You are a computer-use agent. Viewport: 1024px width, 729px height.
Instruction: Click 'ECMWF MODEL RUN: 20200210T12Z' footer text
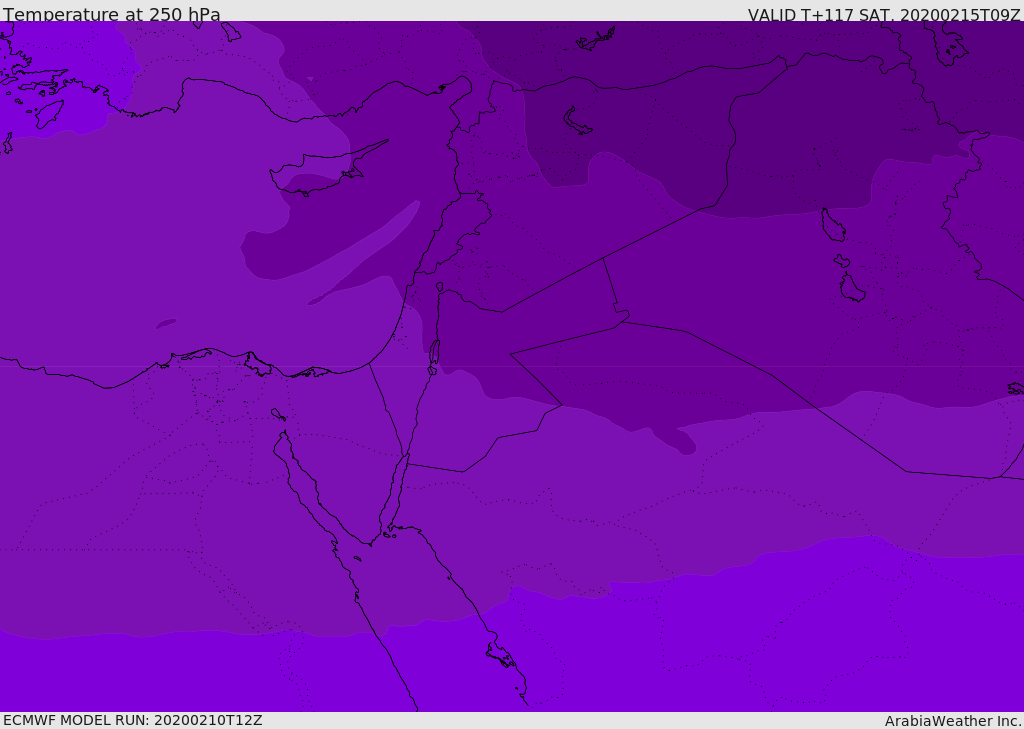[133, 720]
